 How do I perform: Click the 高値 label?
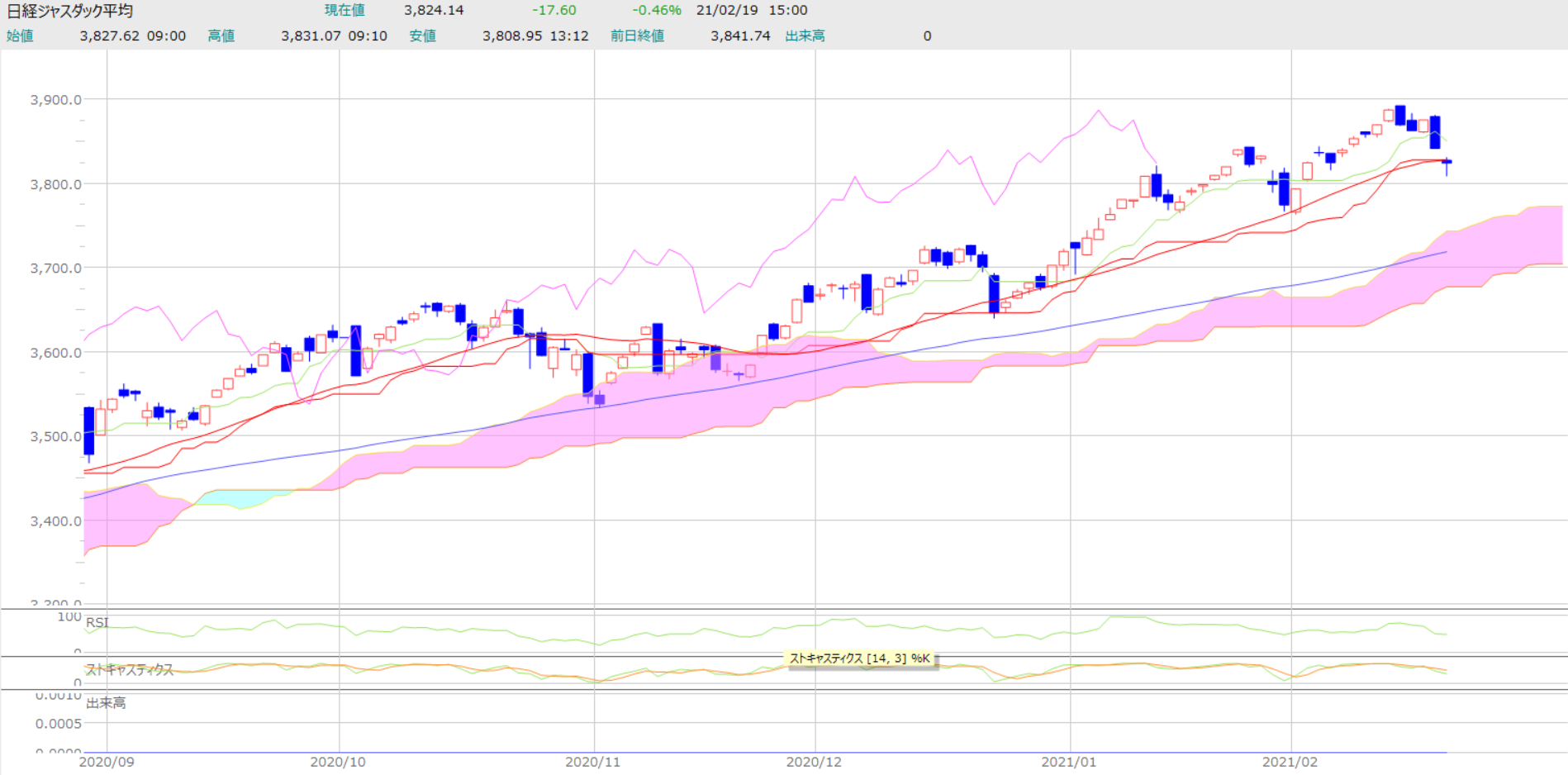pyautogui.click(x=221, y=36)
